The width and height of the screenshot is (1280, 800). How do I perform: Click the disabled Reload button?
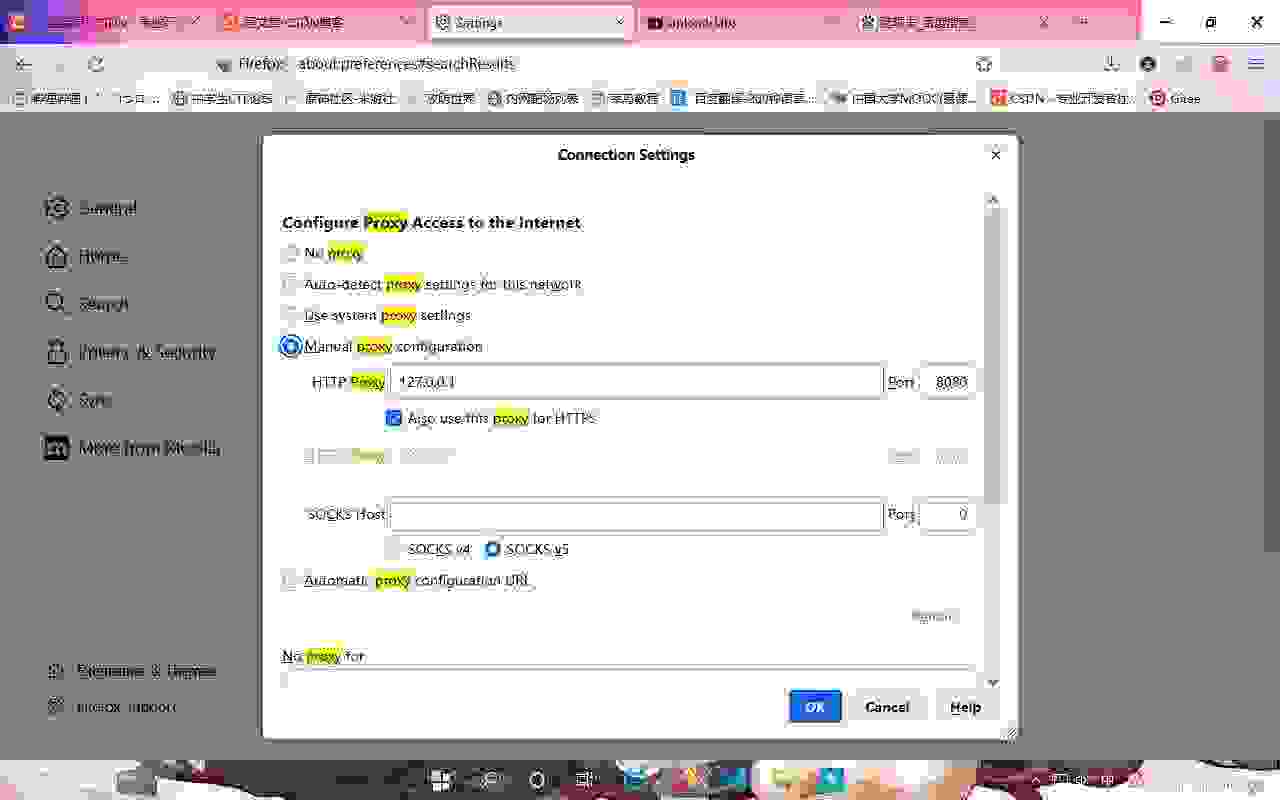[934, 616]
